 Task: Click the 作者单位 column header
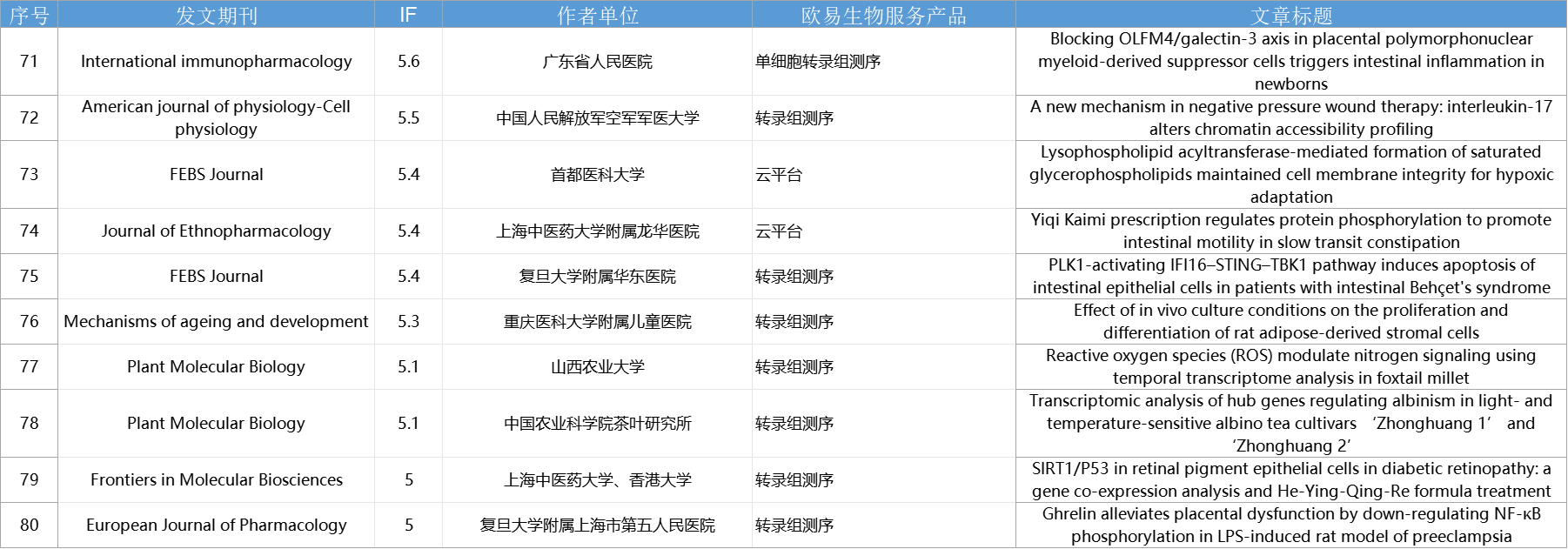(x=597, y=15)
